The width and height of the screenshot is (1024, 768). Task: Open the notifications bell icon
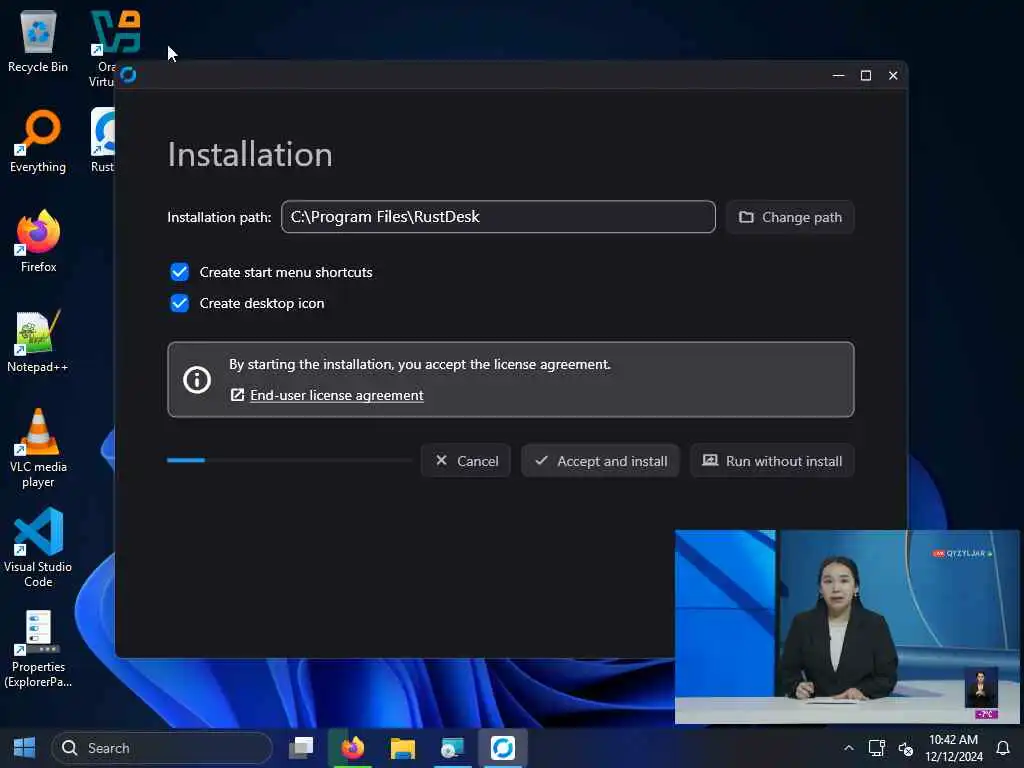[1003, 748]
